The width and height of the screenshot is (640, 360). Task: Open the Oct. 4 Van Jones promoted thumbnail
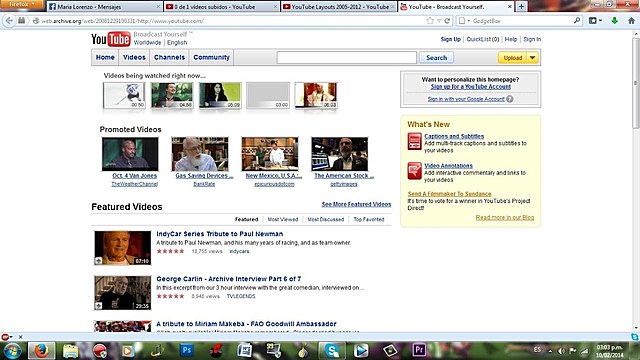(x=130, y=154)
